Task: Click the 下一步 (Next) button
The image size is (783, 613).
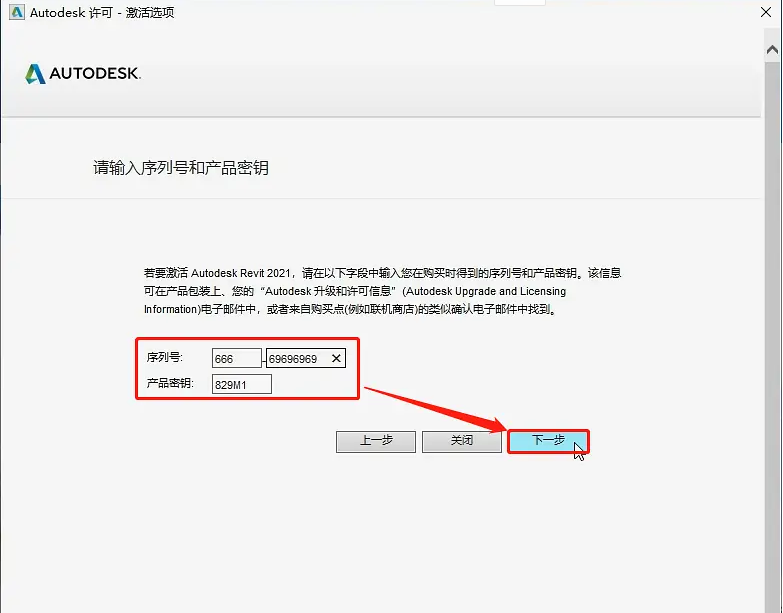Action: point(548,441)
